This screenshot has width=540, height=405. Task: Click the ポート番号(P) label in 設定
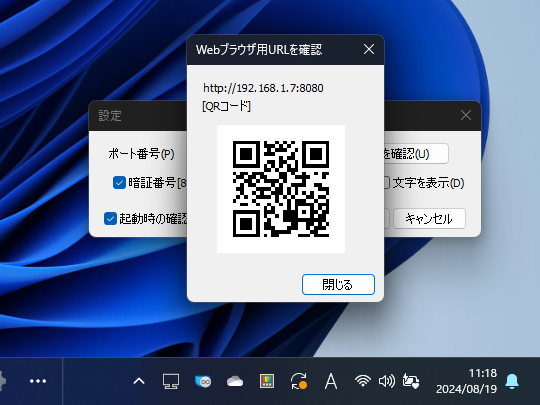[141, 154]
